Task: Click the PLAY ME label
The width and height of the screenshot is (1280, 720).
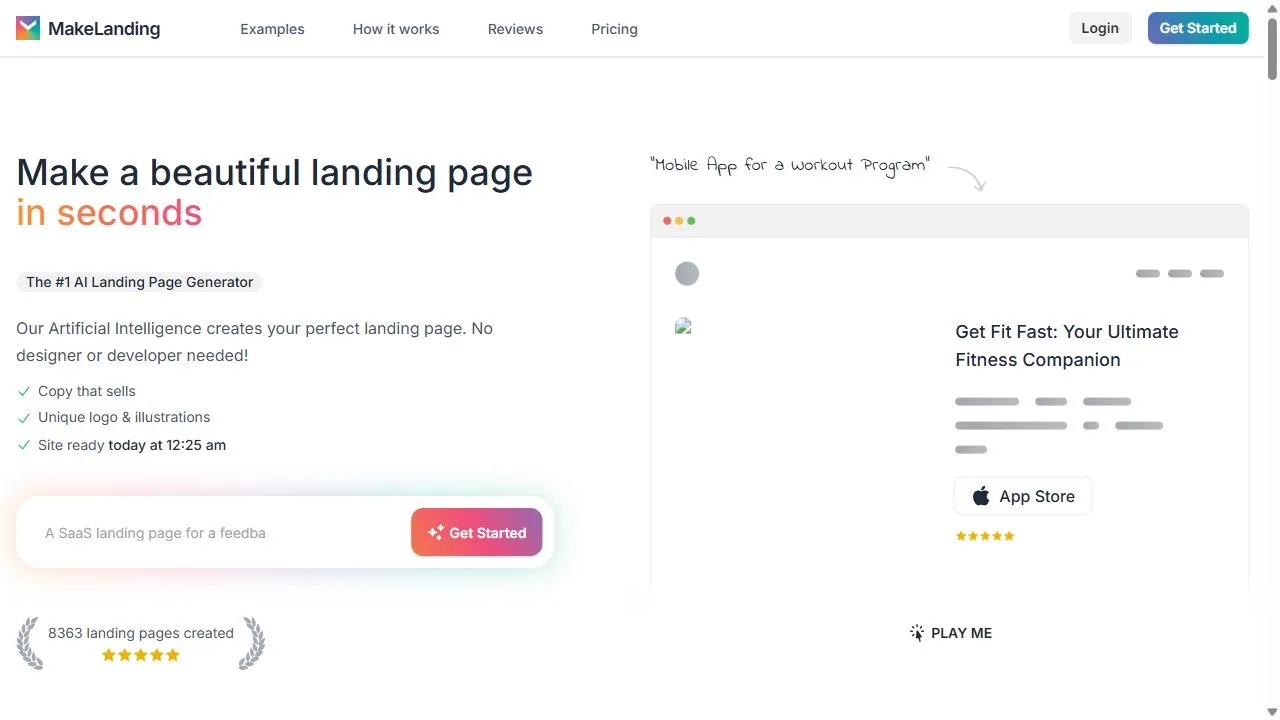Action: [961, 633]
